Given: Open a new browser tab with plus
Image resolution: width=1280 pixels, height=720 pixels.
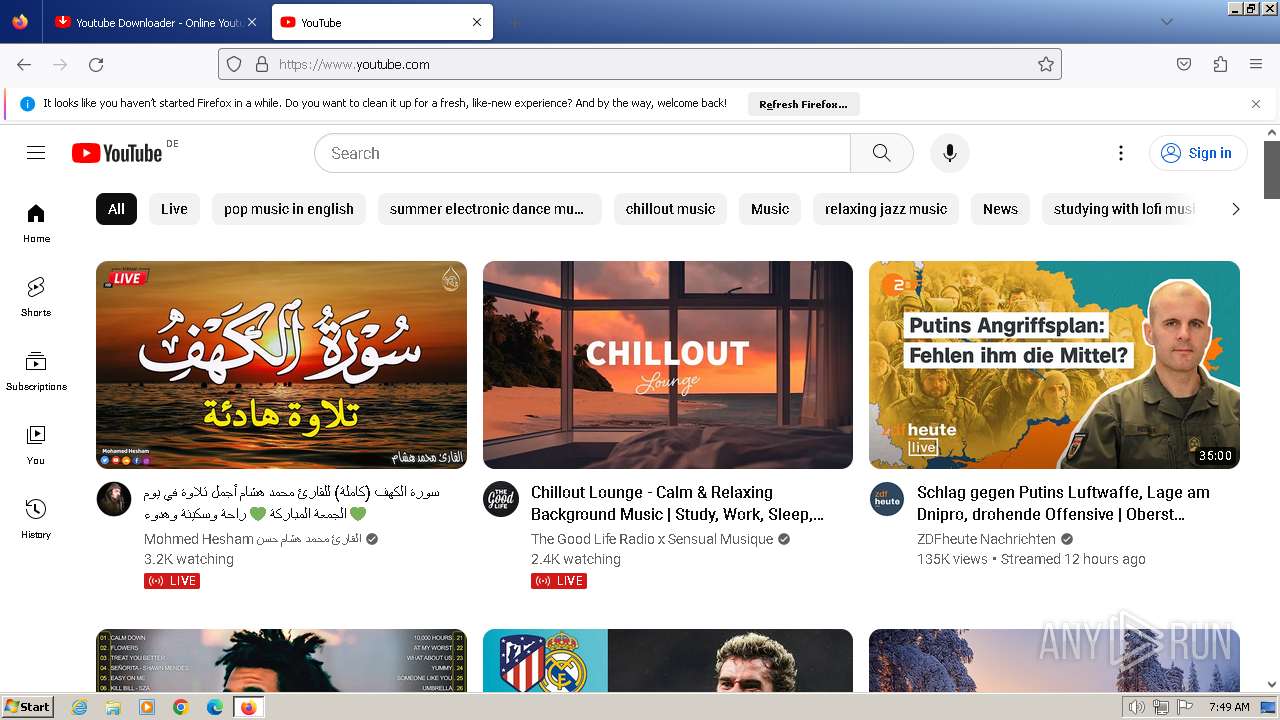Looking at the screenshot, I should click(514, 22).
